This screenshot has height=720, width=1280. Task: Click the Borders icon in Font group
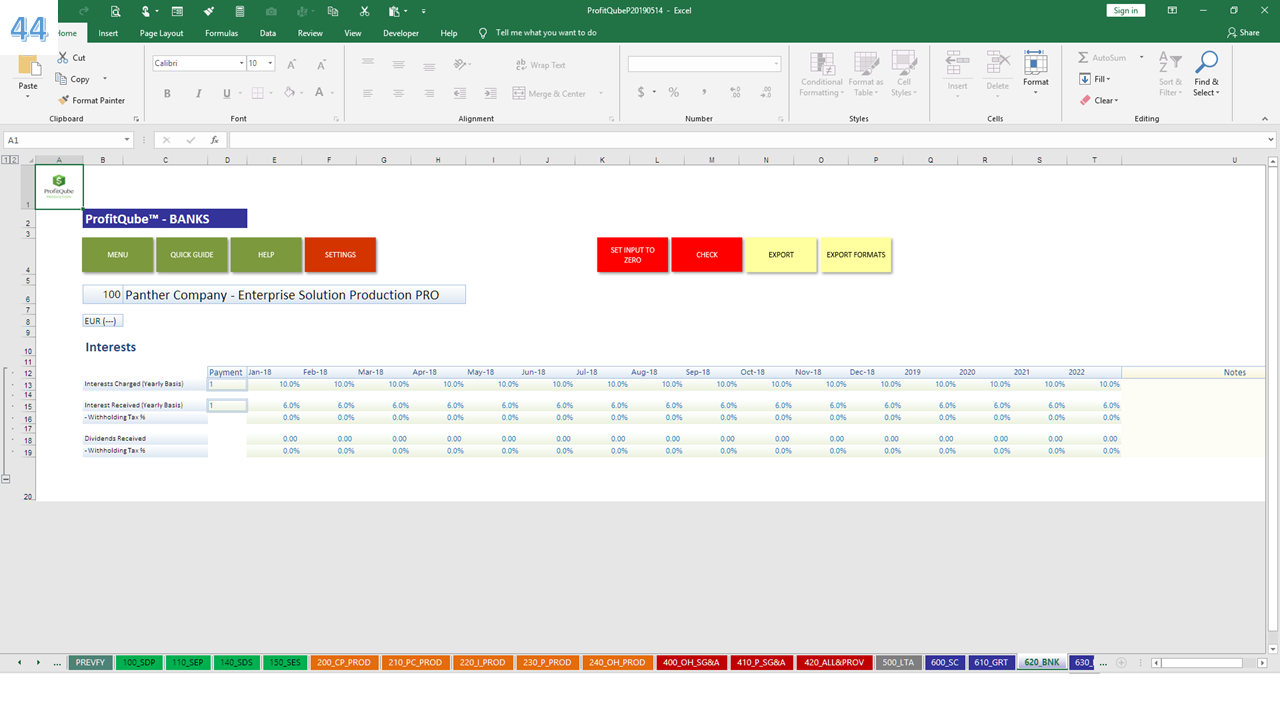click(257, 93)
